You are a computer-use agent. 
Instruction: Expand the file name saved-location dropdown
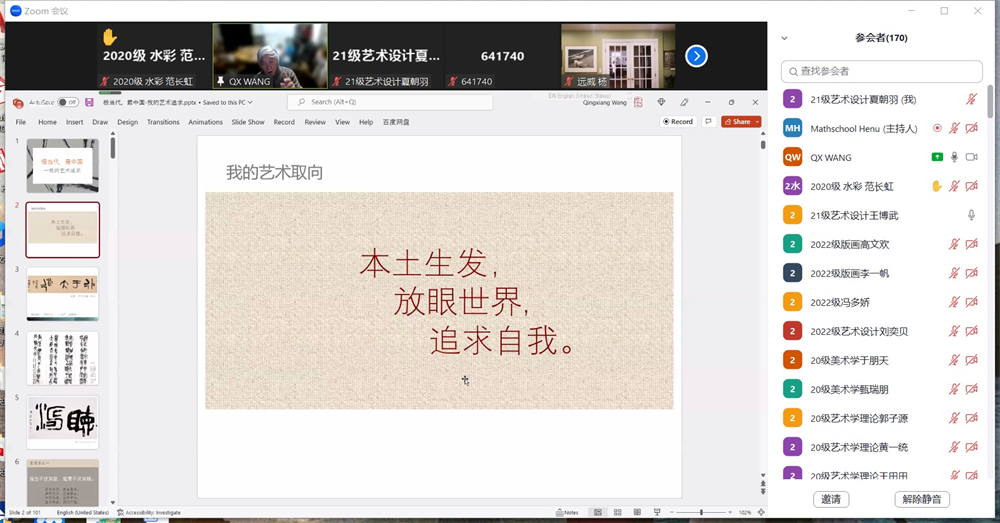click(250, 102)
